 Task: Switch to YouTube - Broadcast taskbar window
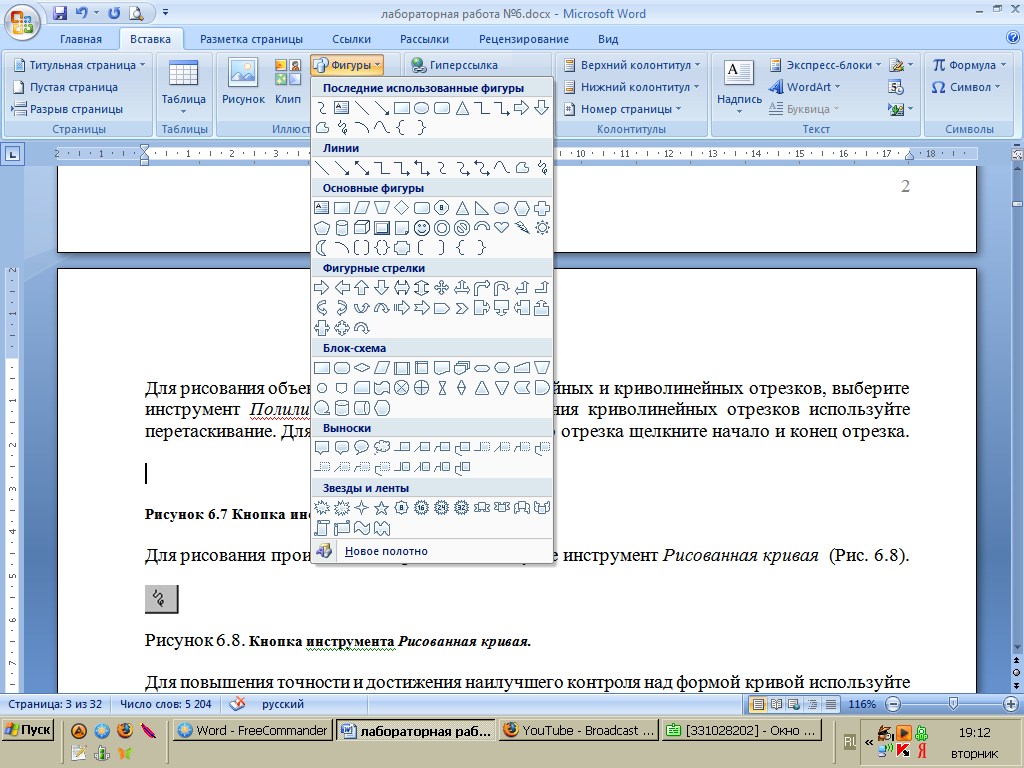pyautogui.click(x=579, y=730)
